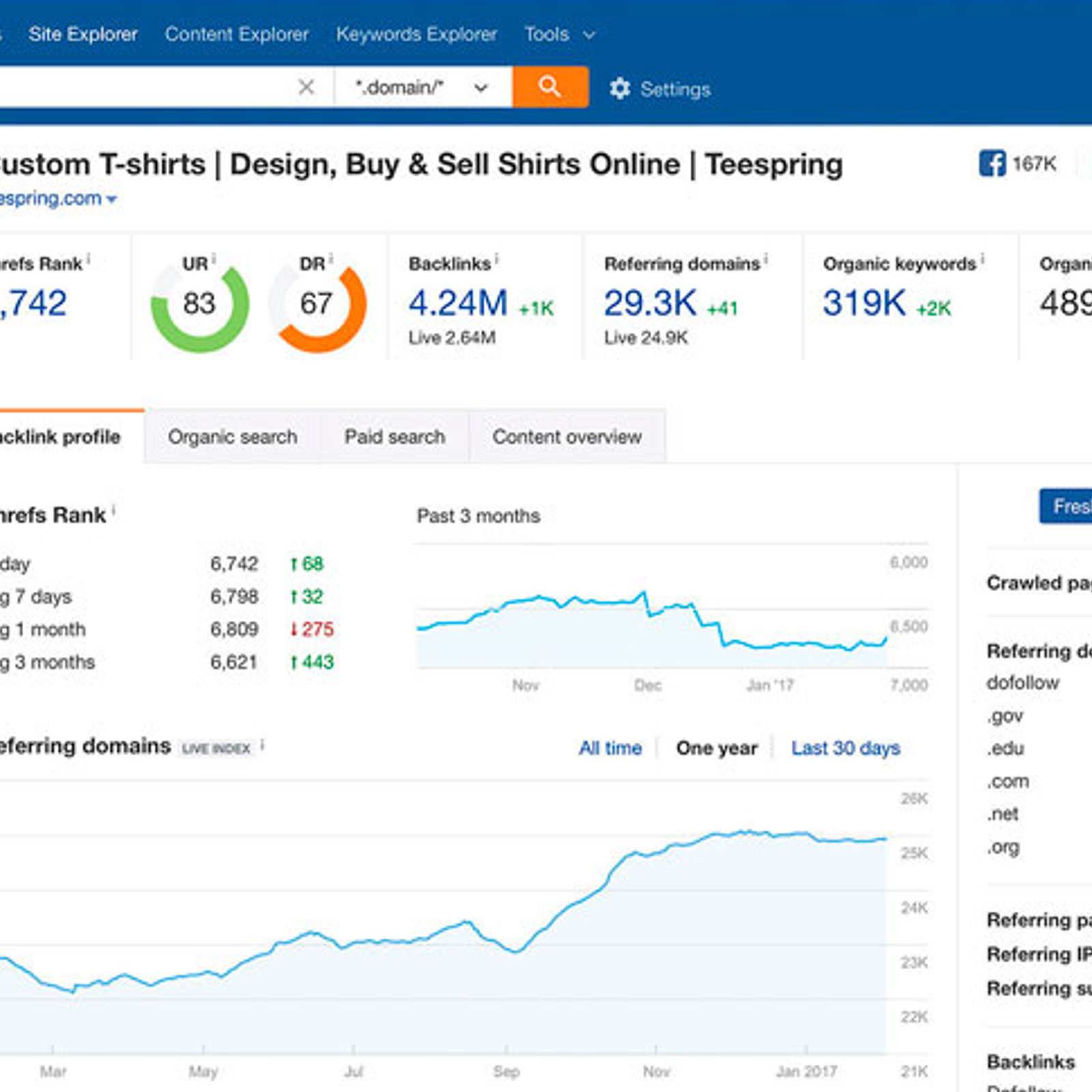Image resolution: width=1092 pixels, height=1092 pixels.
Task: Select the All time range
Action: pos(610,749)
